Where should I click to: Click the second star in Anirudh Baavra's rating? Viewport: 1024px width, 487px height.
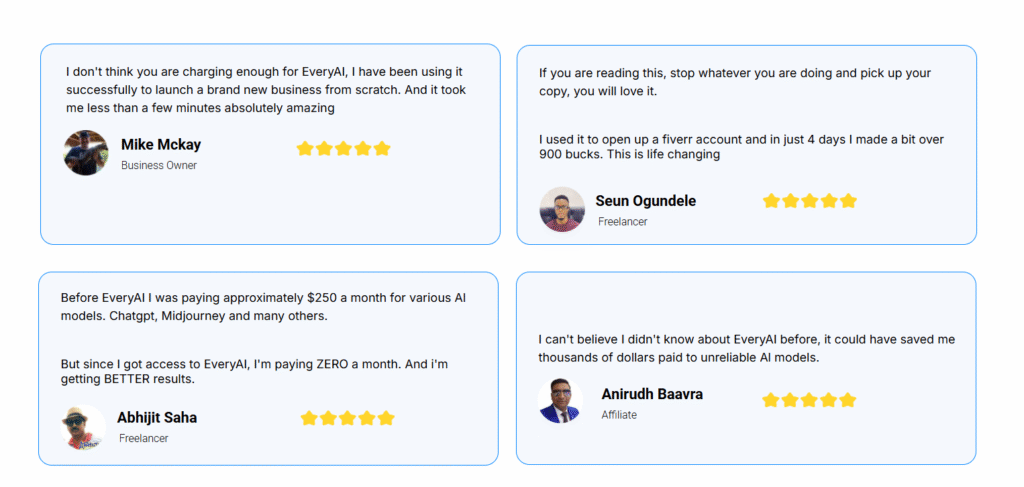[790, 400]
